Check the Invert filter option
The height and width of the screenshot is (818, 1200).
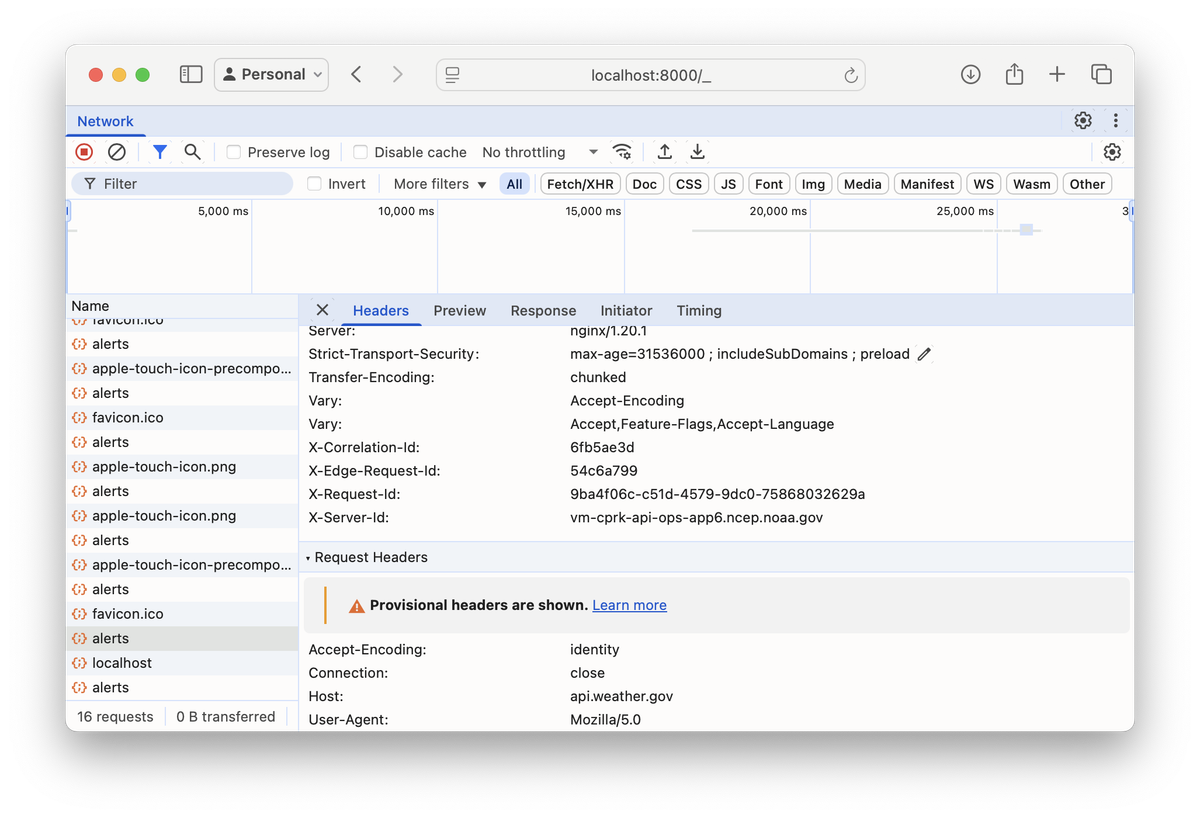click(313, 184)
